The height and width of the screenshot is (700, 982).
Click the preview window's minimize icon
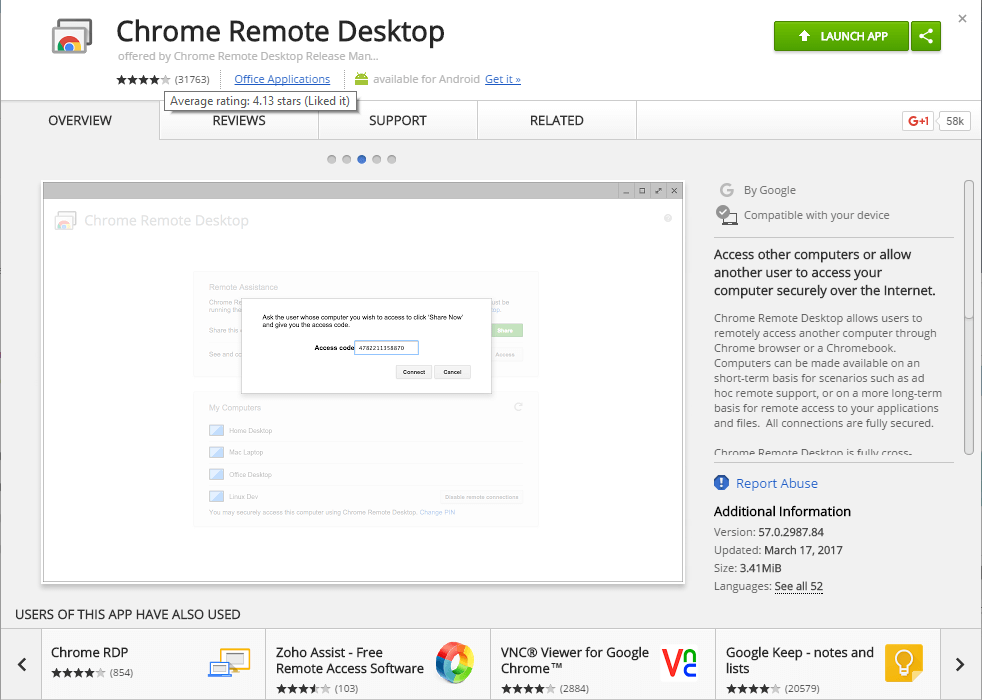coord(626,190)
